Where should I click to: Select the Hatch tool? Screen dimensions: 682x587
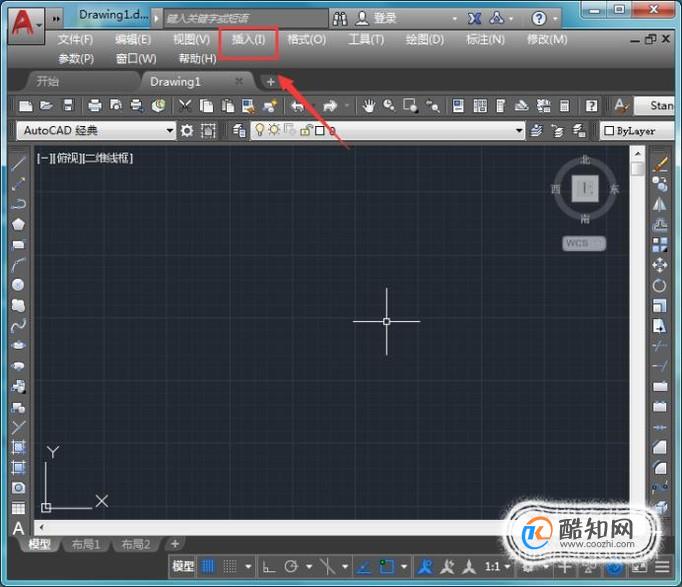[x=18, y=447]
